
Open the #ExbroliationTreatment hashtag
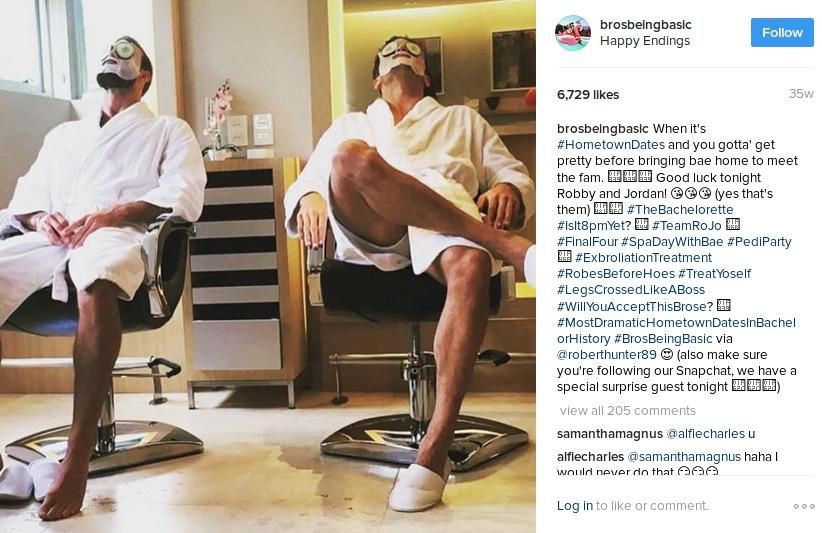(x=643, y=258)
